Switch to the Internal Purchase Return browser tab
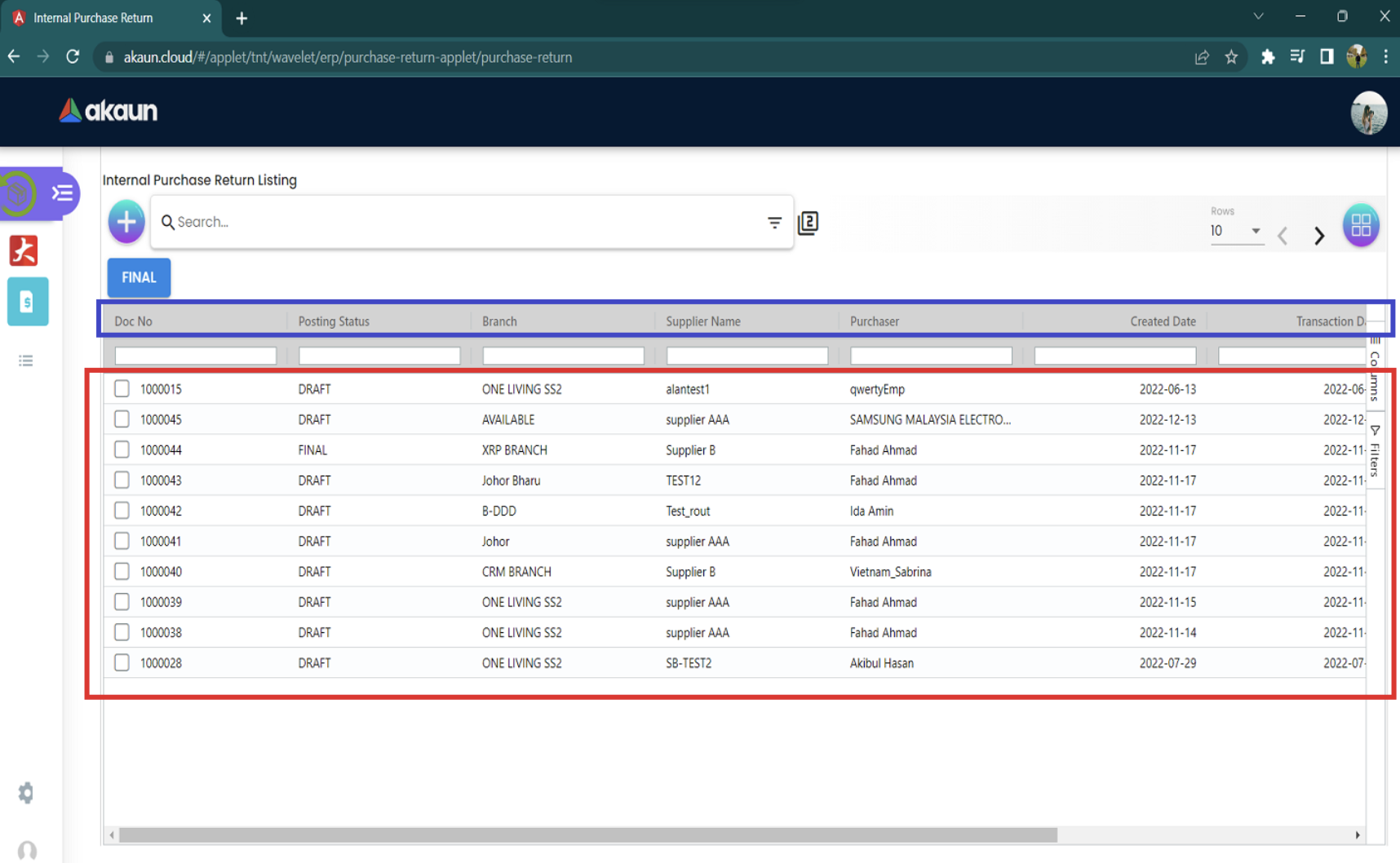 click(94, 18)
